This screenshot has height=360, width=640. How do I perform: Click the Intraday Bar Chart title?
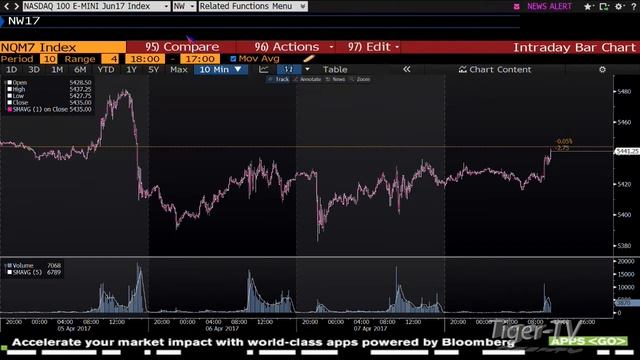[574, 47]
